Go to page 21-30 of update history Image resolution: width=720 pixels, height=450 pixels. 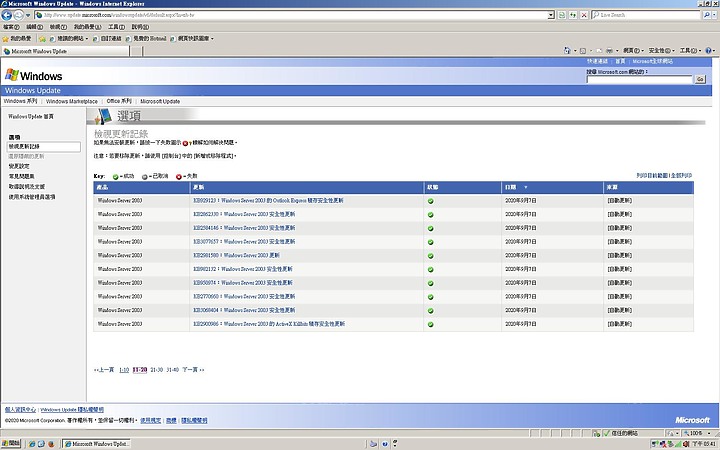click(x=157, y=370)
